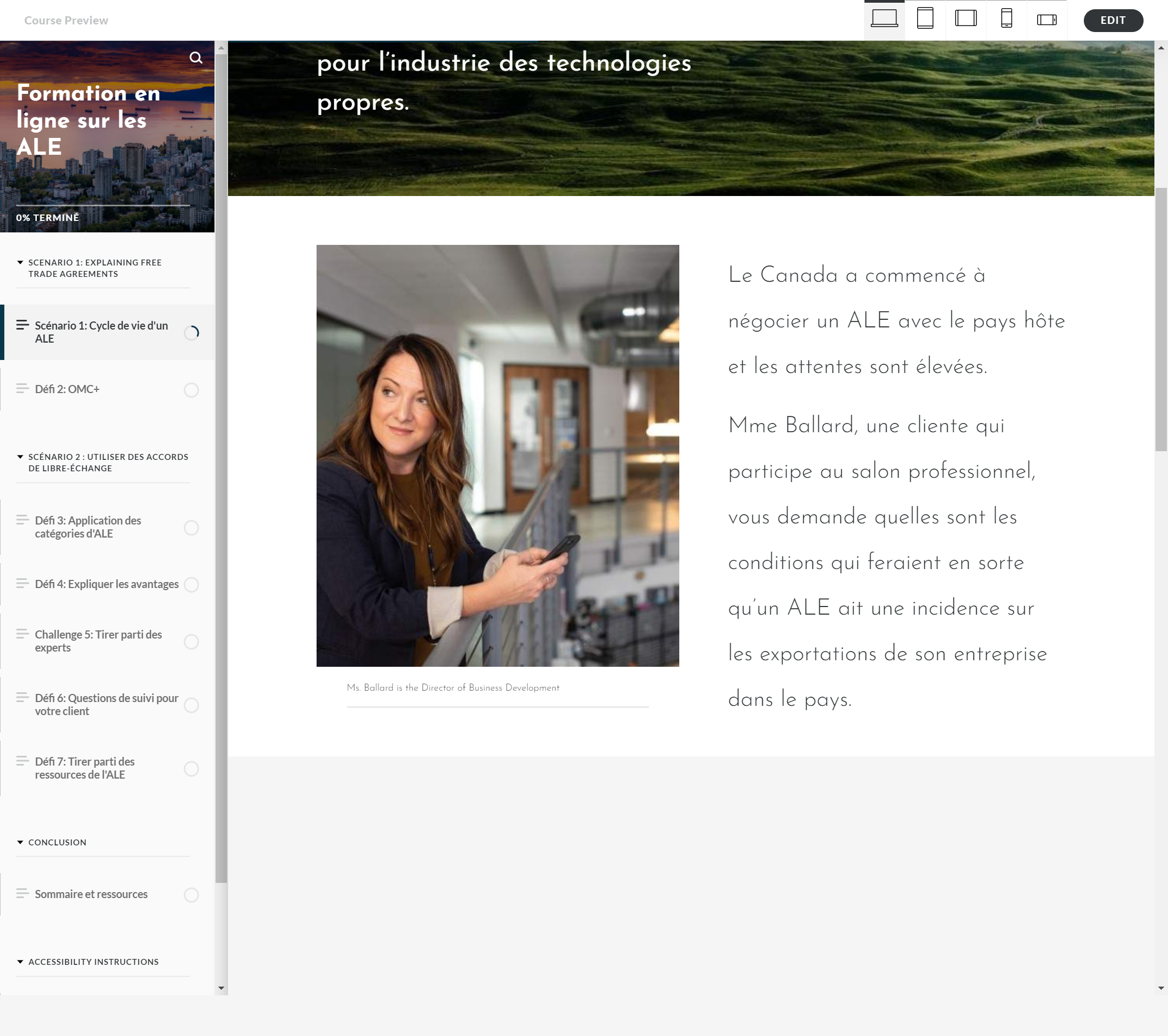Click the Course Preview label
The image size is (1168, 1036).
click(x=66, y=21)
